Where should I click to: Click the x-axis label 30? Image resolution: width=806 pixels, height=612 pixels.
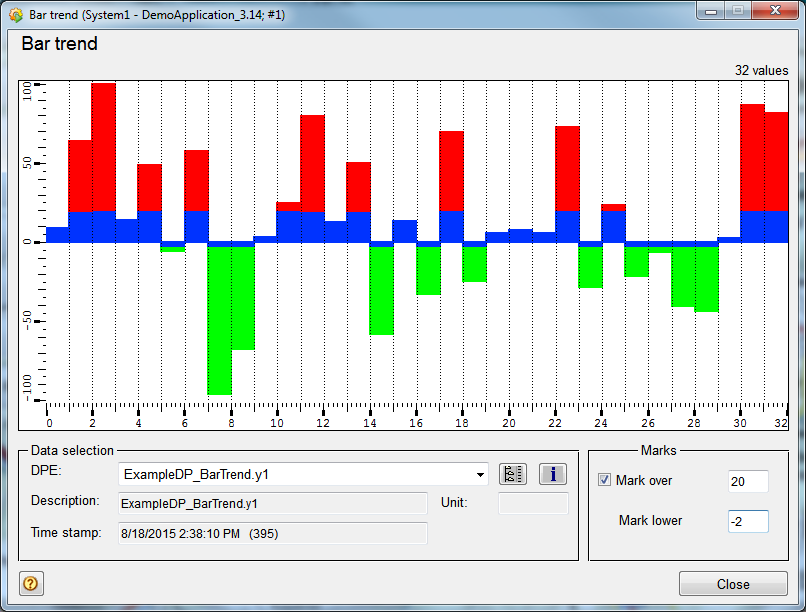pyautogui.click(x=740, y=423)
